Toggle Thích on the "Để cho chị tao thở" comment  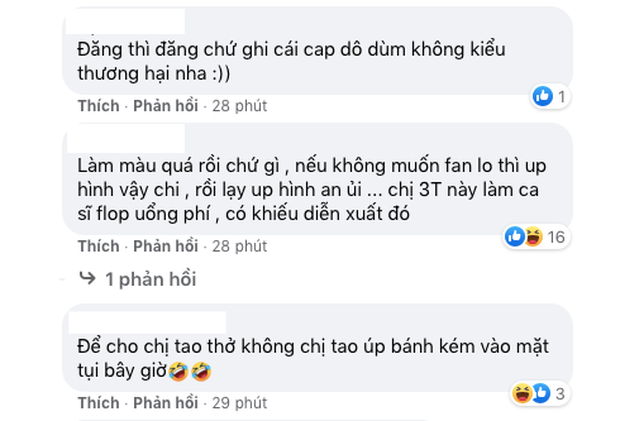point(98,403)
